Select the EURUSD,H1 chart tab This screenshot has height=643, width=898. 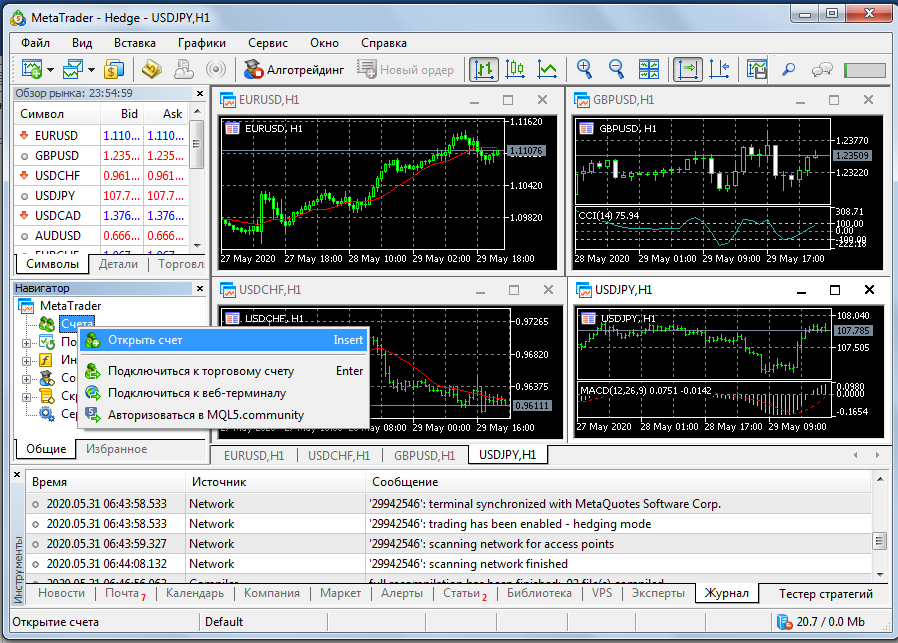(254, 456)
